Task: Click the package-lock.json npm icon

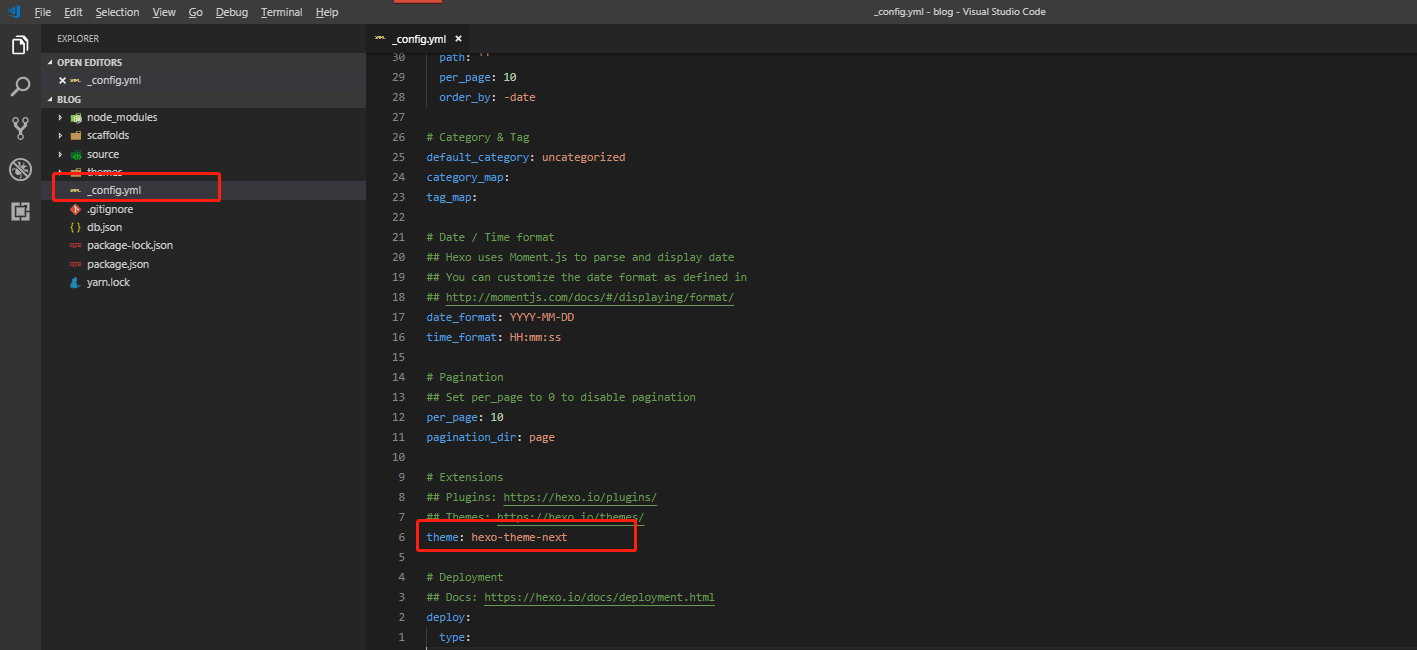Action: tap(76, 245)
